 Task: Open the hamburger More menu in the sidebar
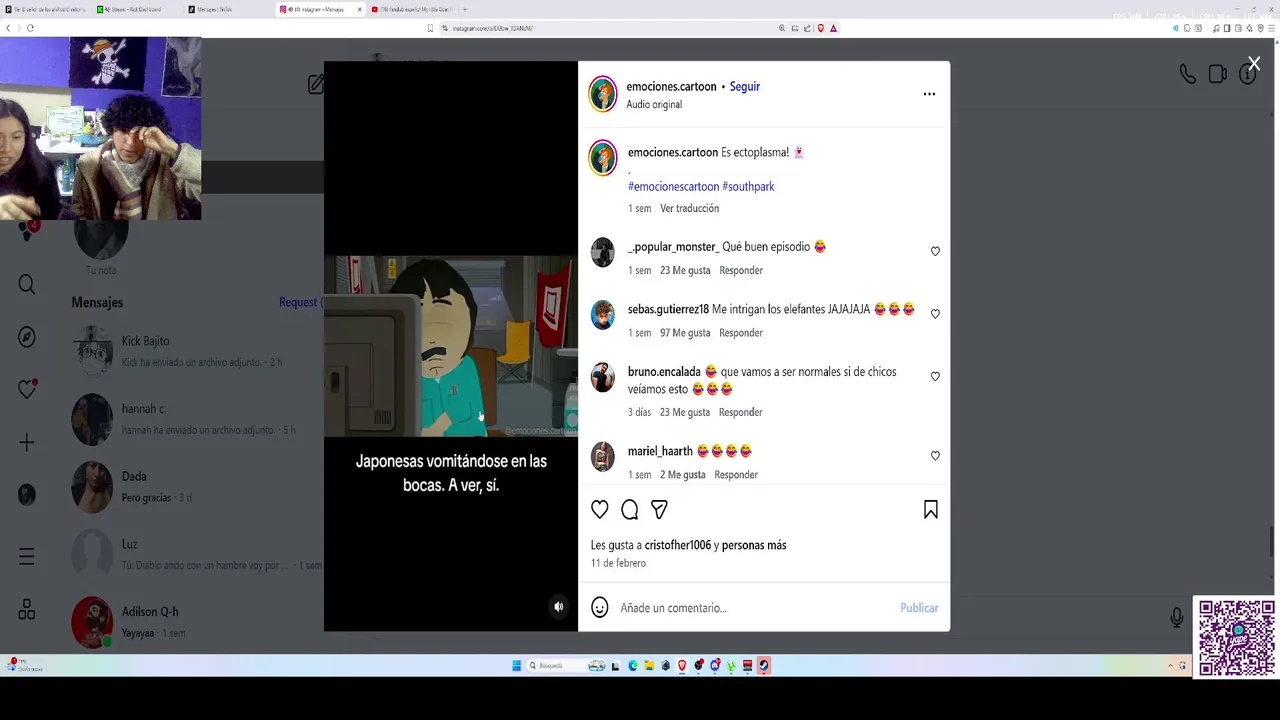coord(27,556)
